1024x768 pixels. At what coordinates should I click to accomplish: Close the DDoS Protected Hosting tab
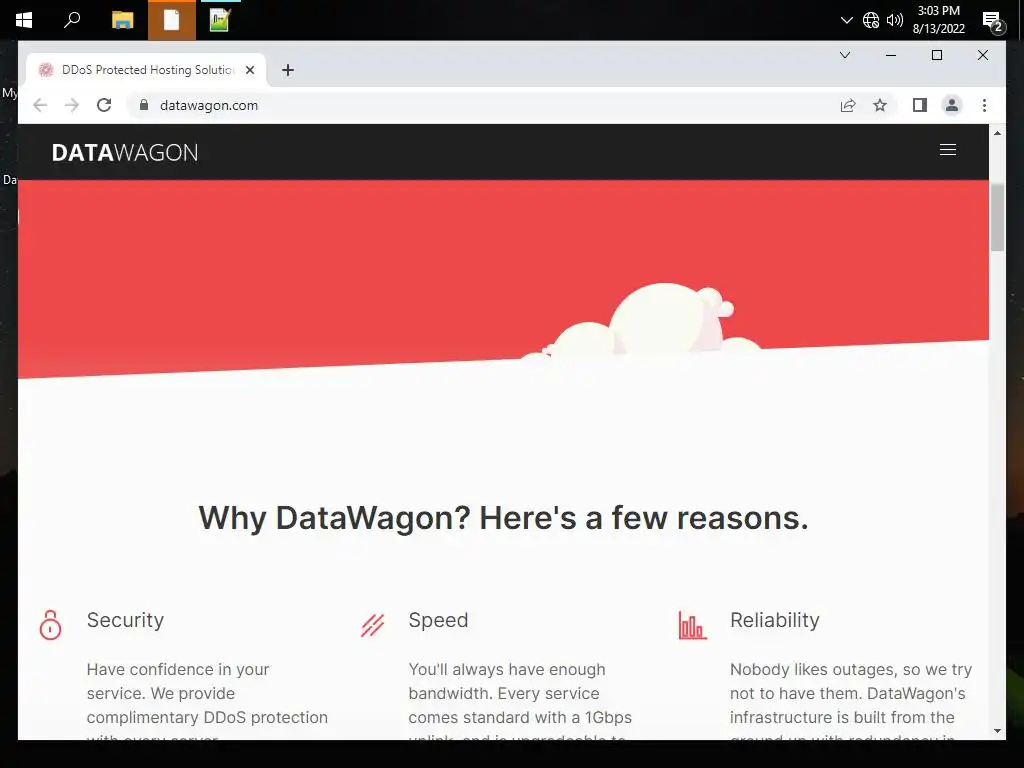pyautogui.click(x=249, y=70)
